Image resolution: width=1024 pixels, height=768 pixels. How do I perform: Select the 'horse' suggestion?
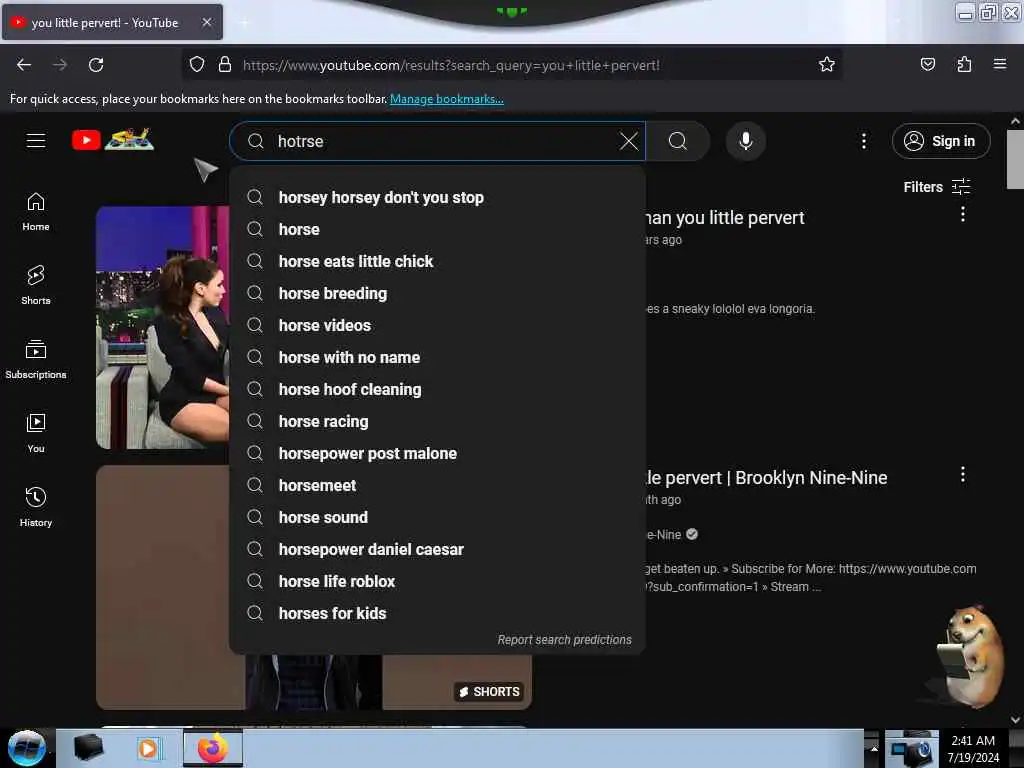[437, 229]
